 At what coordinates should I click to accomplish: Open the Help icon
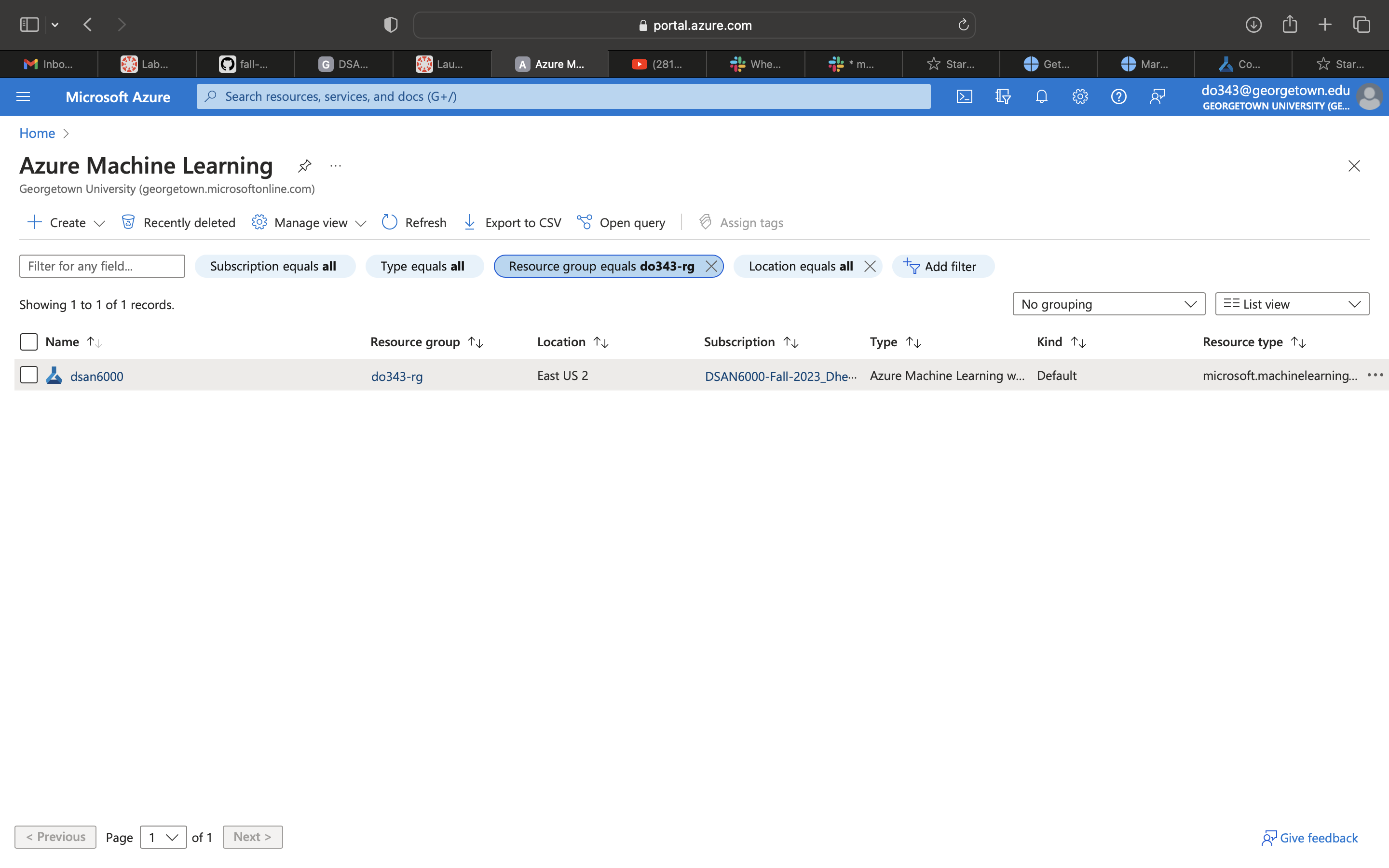pos(1118,96)
